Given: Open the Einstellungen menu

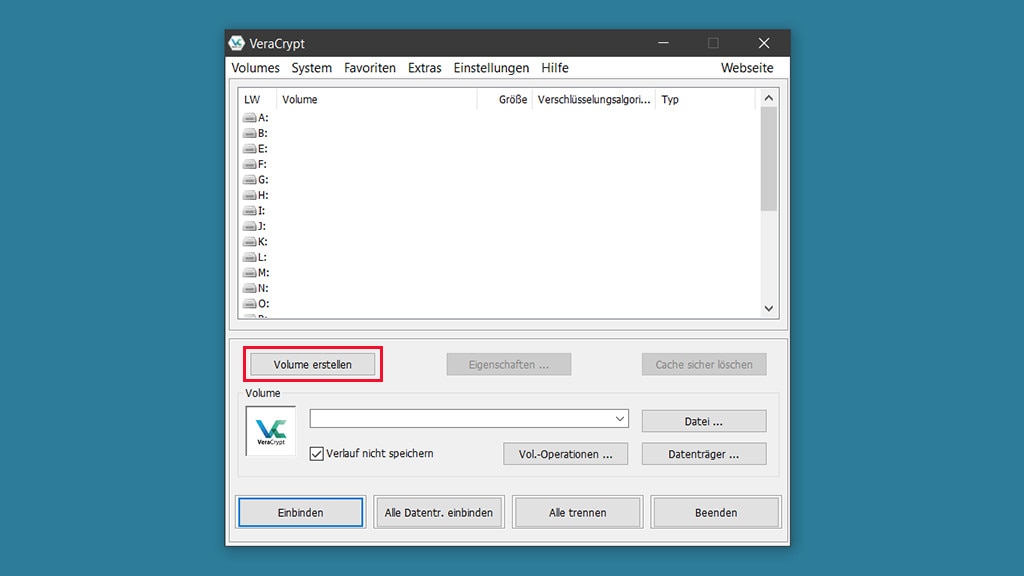Looking at the screenshot, I should click(491, 68).
